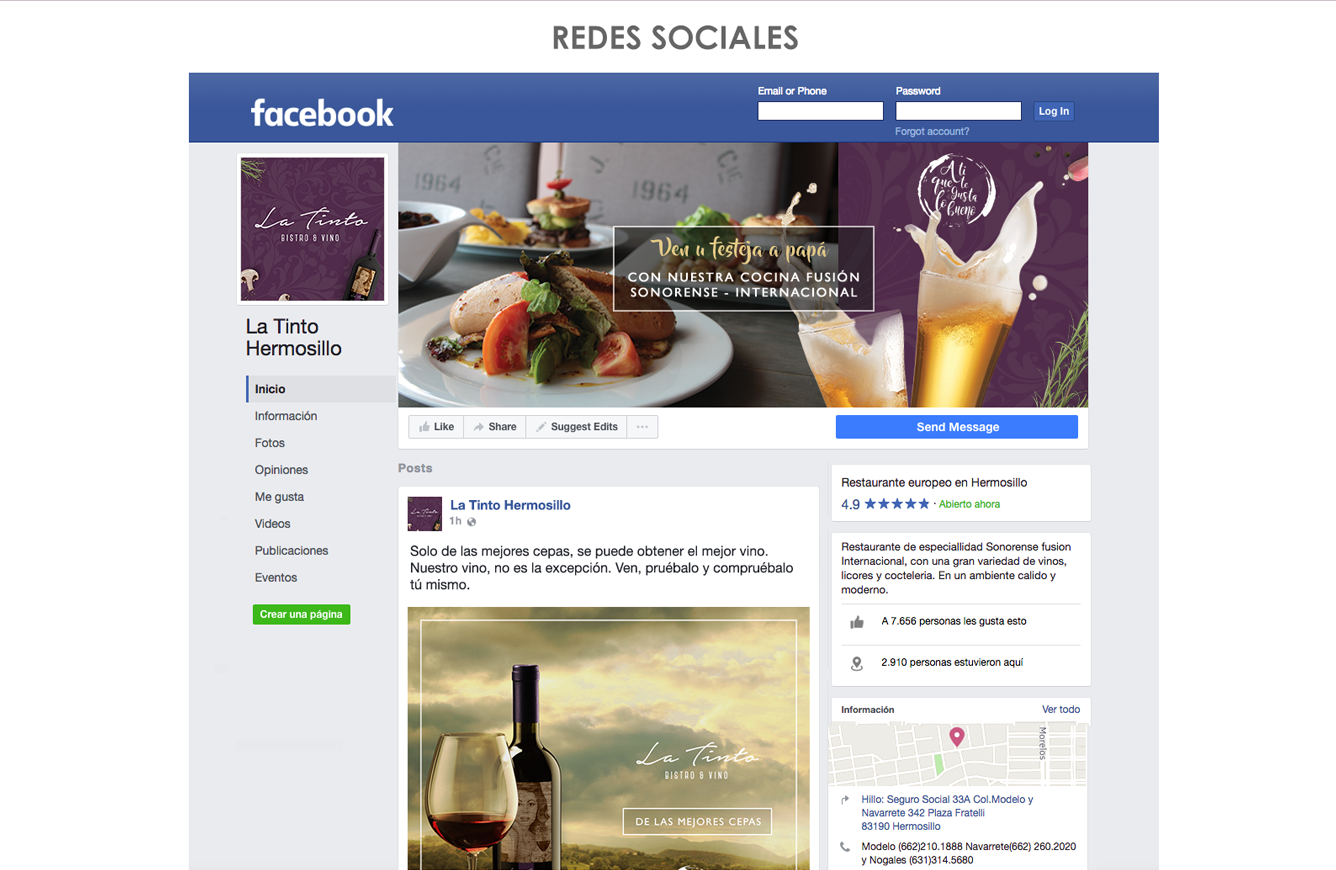Viewport: 1336px width, 870px height.
Task: Focus the Email or Phone field
Action: (x=820, y=111)
